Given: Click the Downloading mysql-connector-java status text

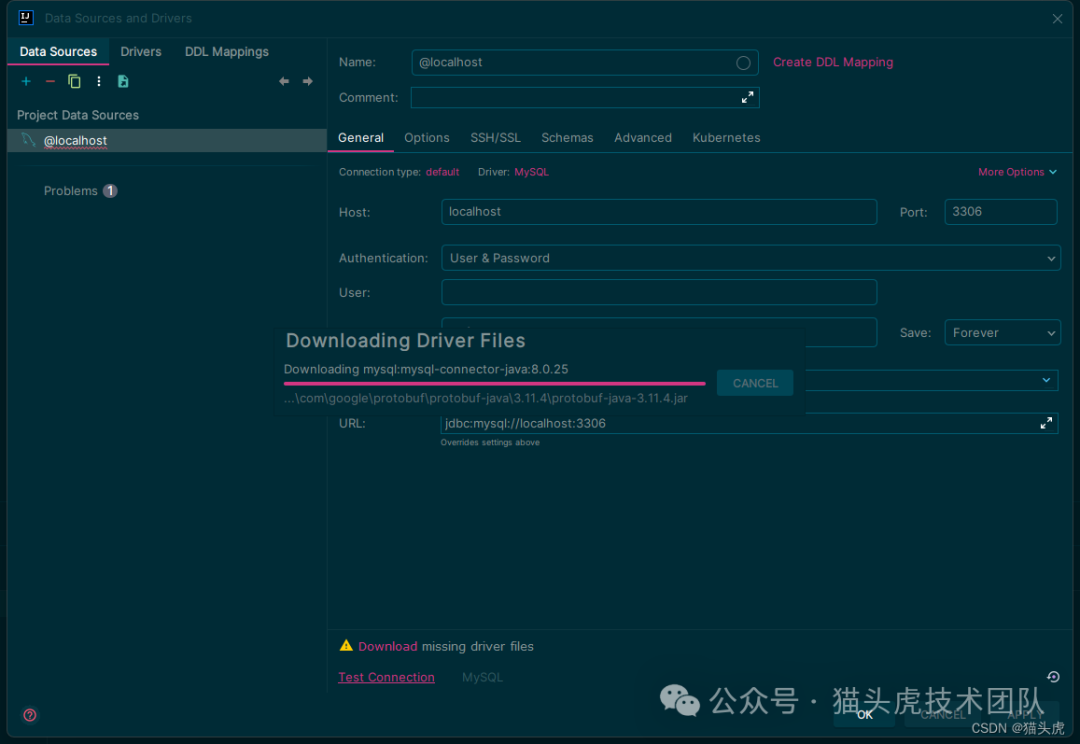Looking at the screenshot, I should coord(426,369).
